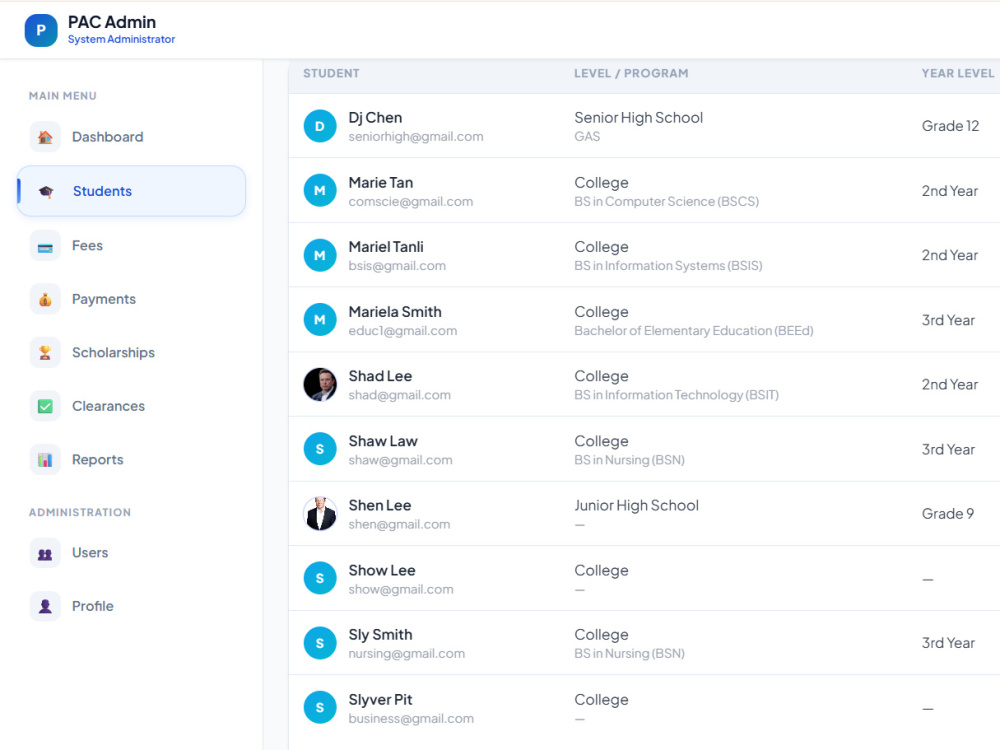Select student name Sly Smith
Viewport: 1000px width, 750px height.
[380, 635]
